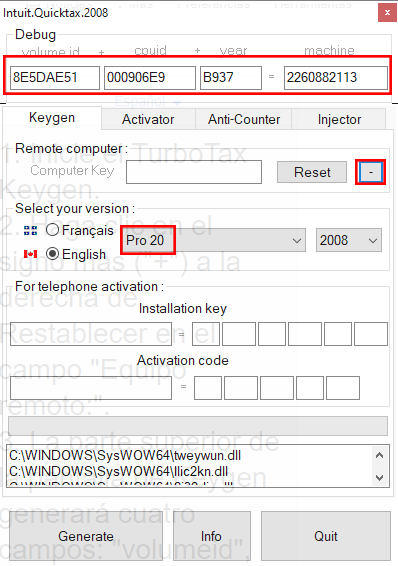
Task: Close the Intuit.Quicktax.2008 window
Action: click(387, 13)
